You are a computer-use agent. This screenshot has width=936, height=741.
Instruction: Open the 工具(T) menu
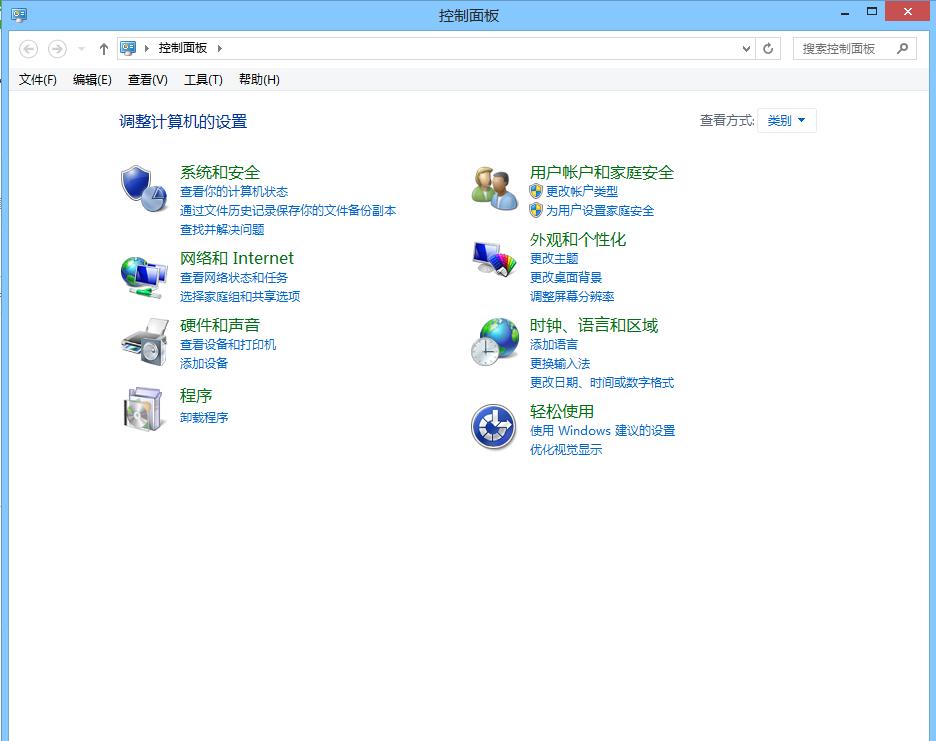click(203, 80)
